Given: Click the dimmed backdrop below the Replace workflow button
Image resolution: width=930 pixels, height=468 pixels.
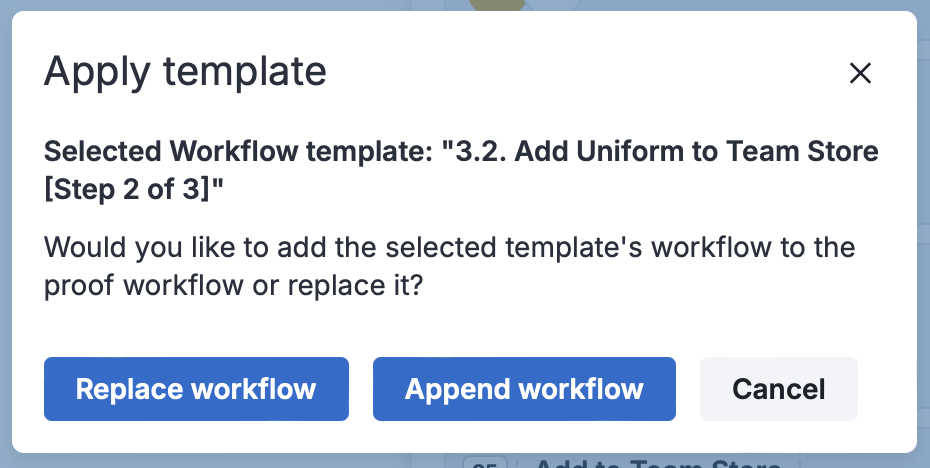Looking at the screenshot, I should click(196, 460).
